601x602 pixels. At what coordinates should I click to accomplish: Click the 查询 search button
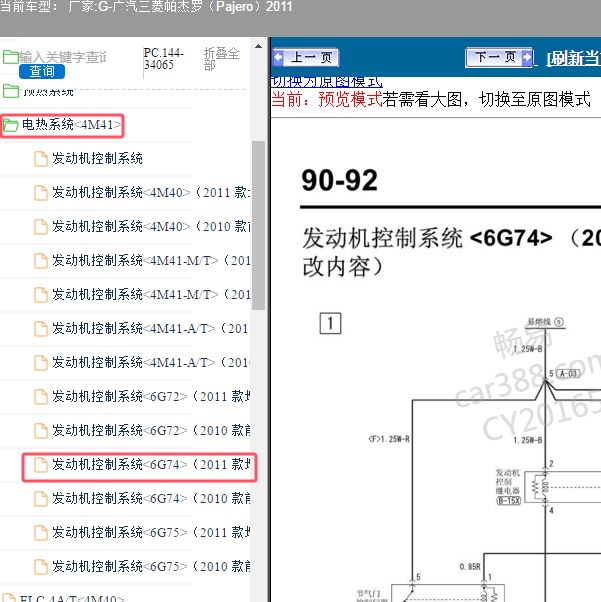(42, 71)
